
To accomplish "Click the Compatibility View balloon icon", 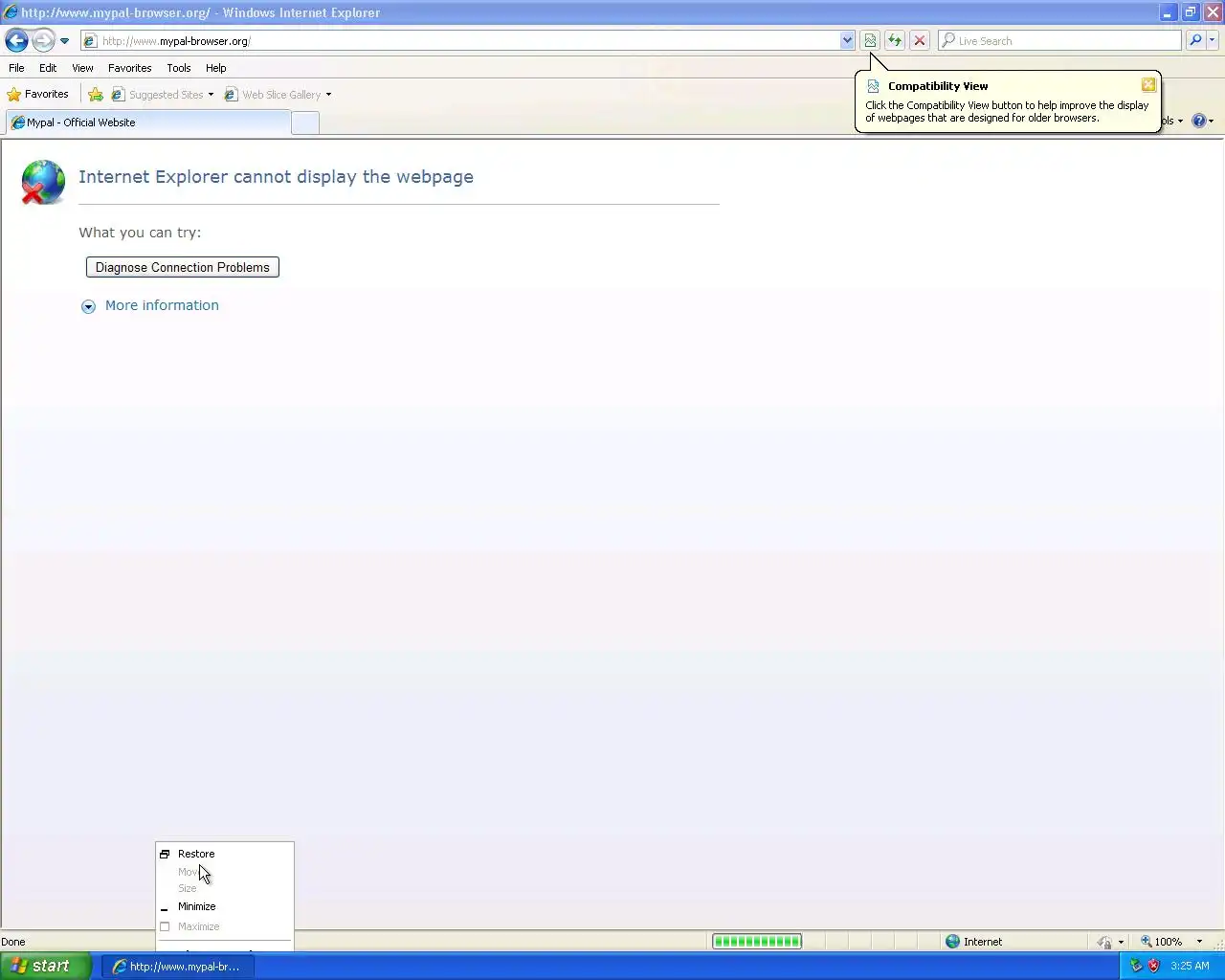I will 873,86.
